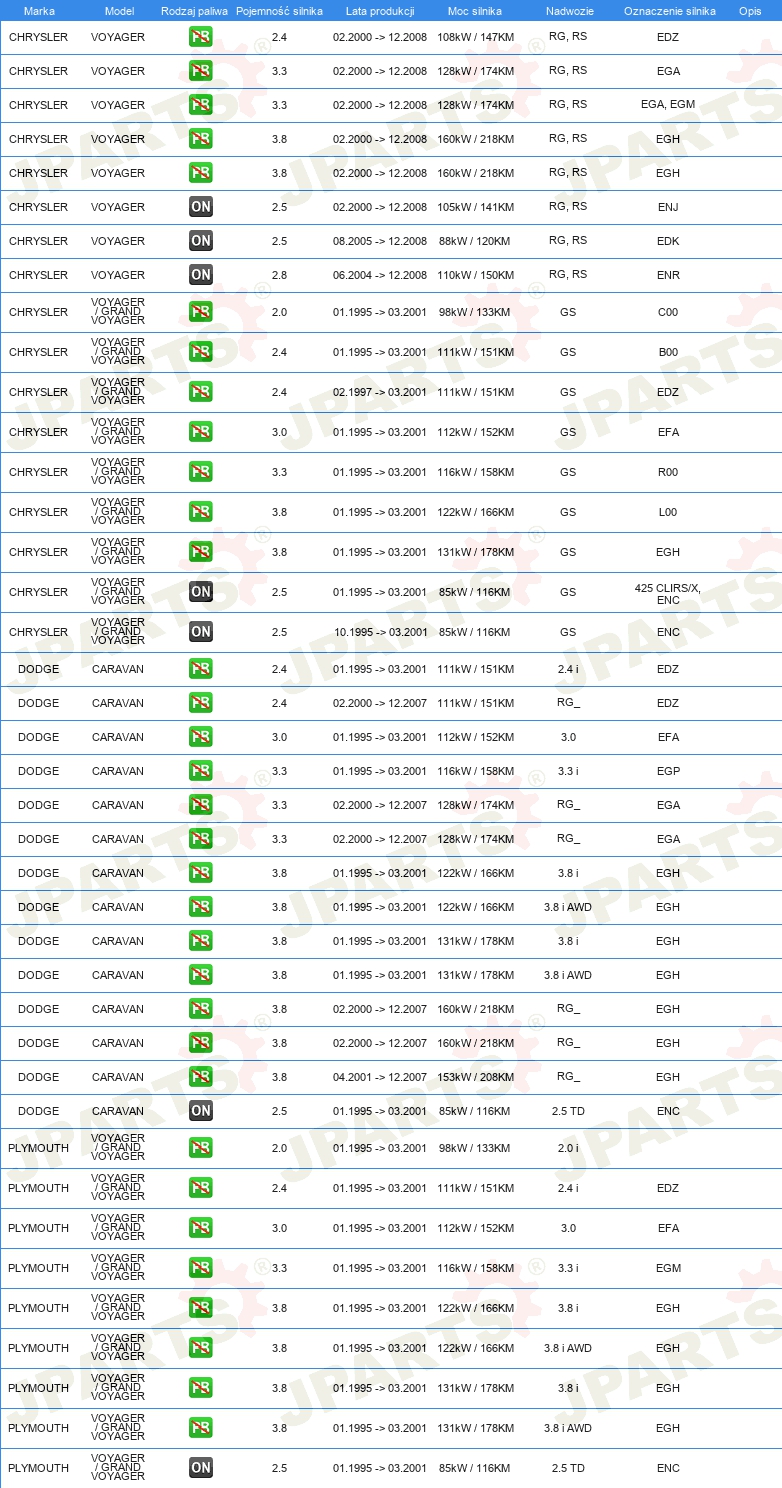
Task: Click the petrol icon in the 153kW / 208KM row
Action: (x=201, y=1077)
